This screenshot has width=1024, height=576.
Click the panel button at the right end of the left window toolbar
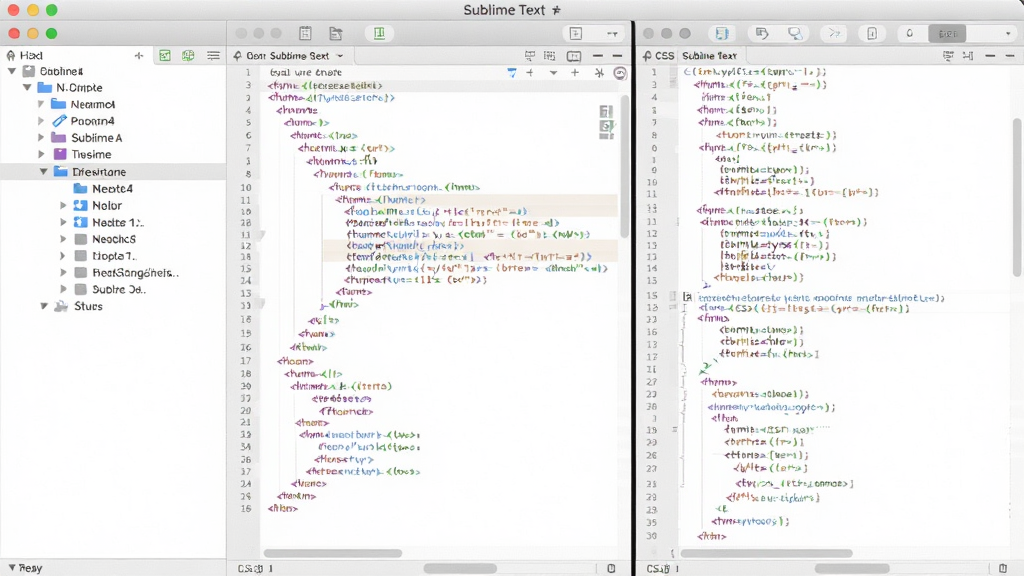pos(575,33)
